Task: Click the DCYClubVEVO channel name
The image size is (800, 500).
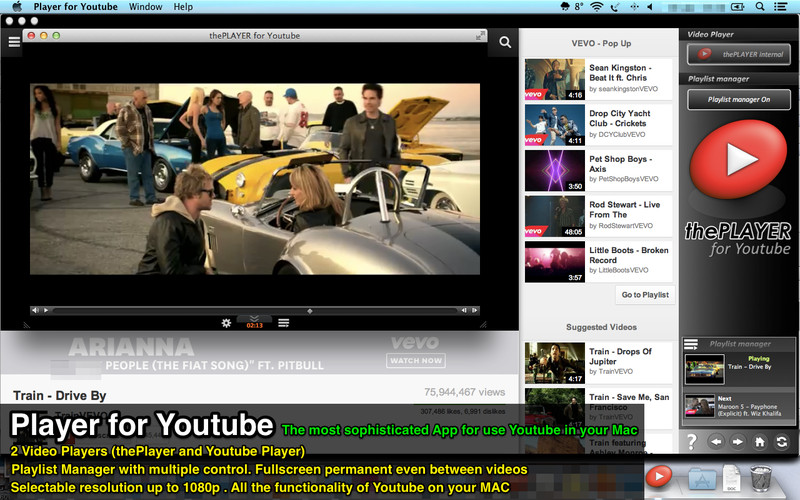Action: (x=622, y=135)
